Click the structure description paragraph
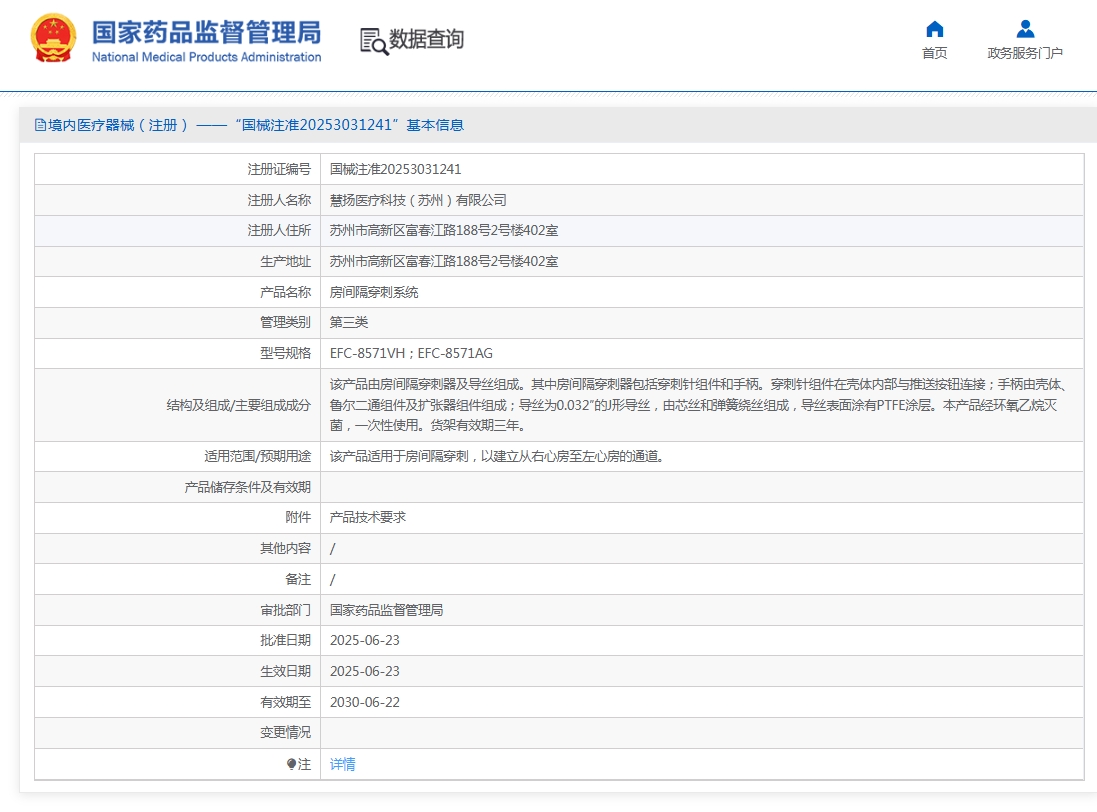 pyautogui.click(x=698, y=405)
